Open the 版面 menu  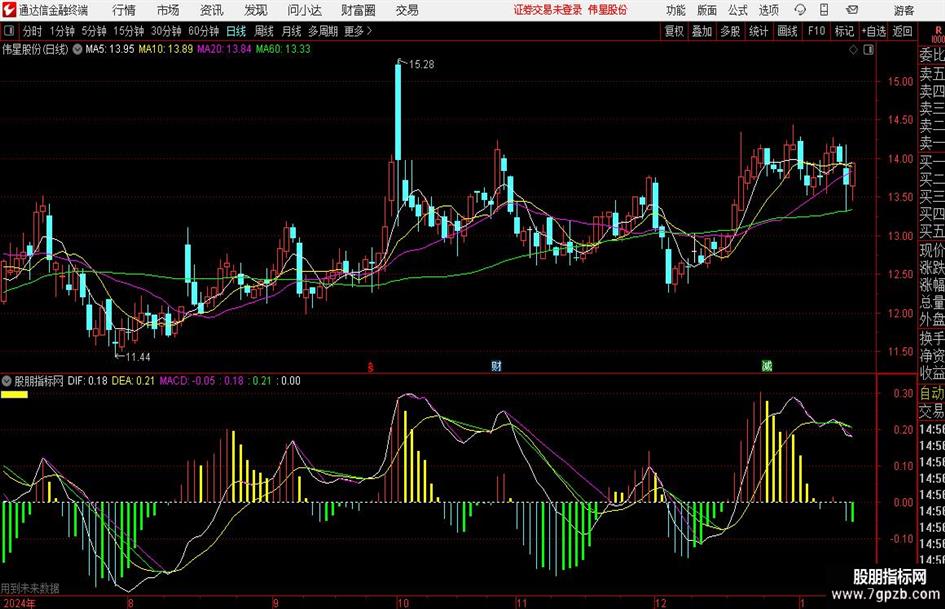click(x=707, y=10)
